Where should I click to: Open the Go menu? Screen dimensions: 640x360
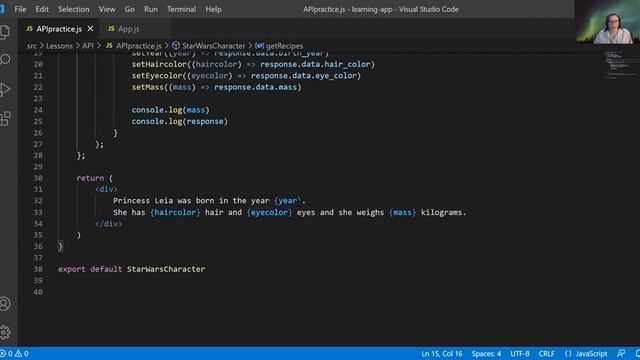pyautogui.click(x=129, y=9)
